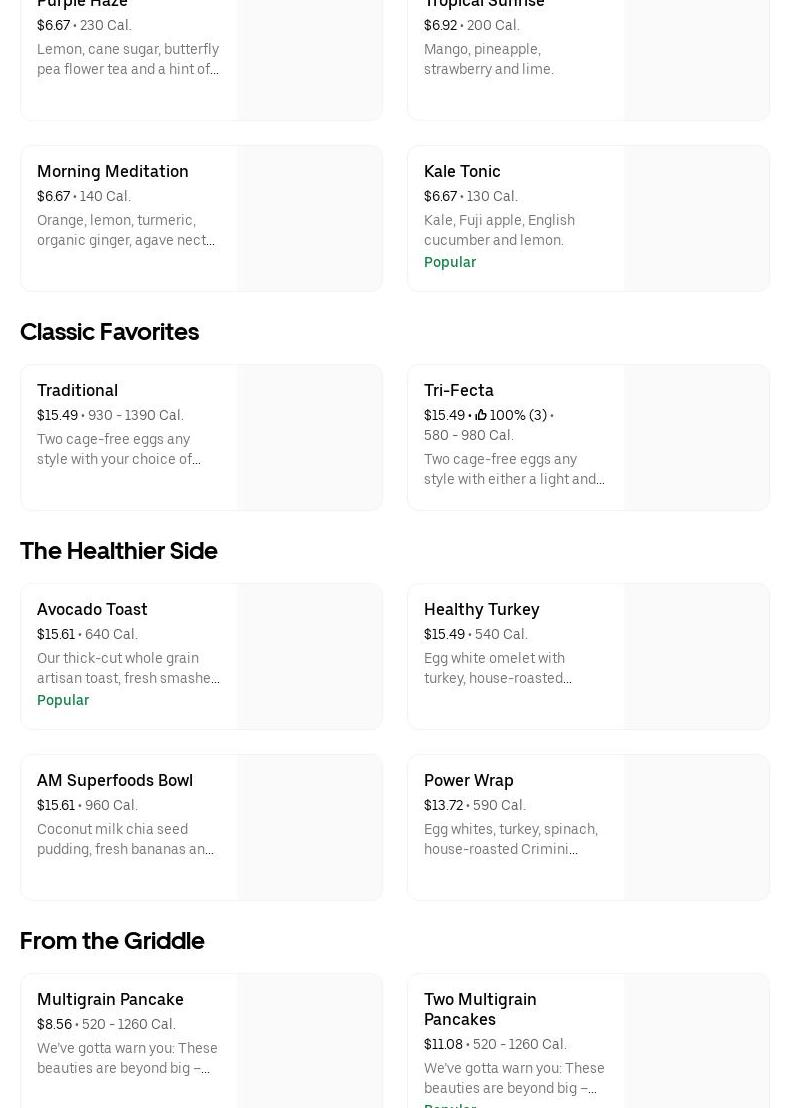Image resolution: width=804 pixels, height=1108 pixels.
Task: Choose the Power Wrap item
Action: [468, 780]
